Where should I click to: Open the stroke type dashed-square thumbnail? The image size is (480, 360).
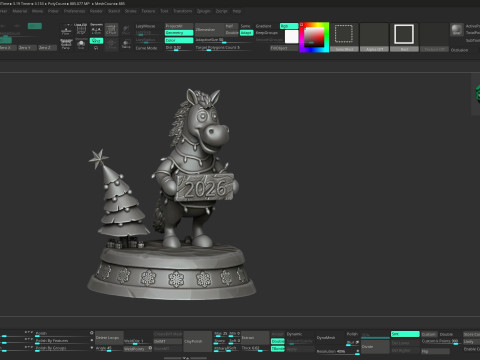[x=344, y=37]
